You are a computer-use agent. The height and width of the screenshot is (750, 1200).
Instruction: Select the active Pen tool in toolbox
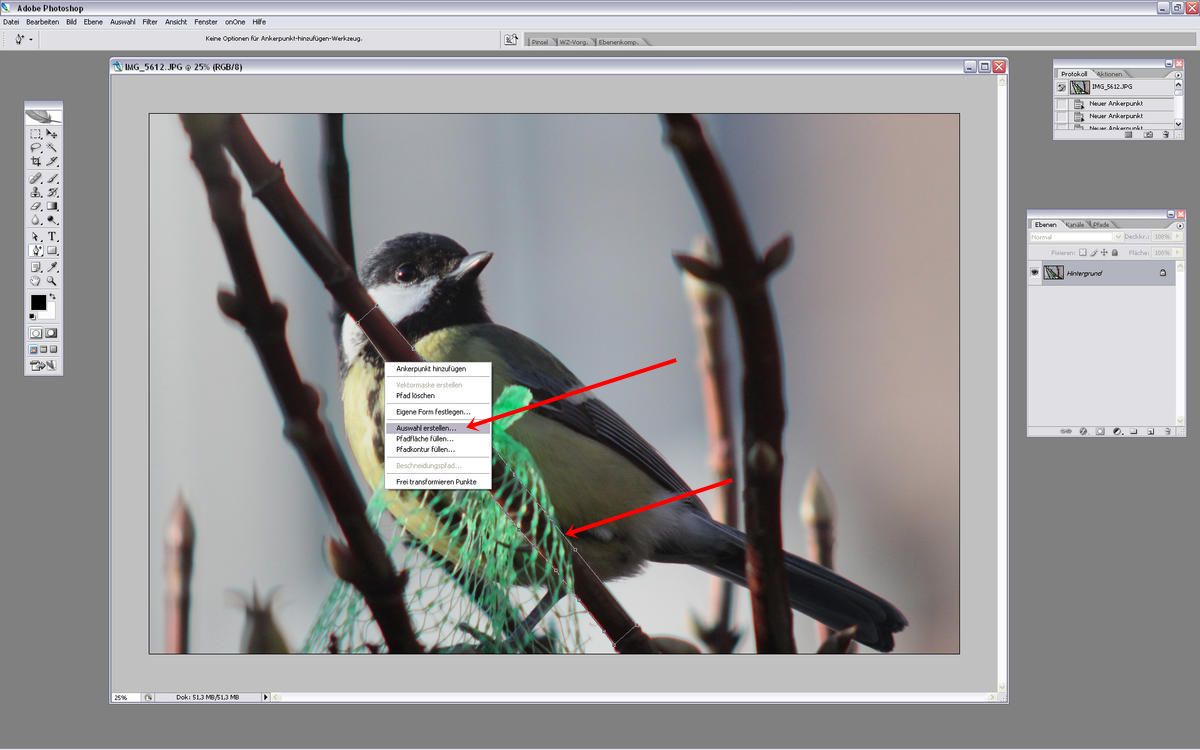pyautogui.click(x=35, y=250)
